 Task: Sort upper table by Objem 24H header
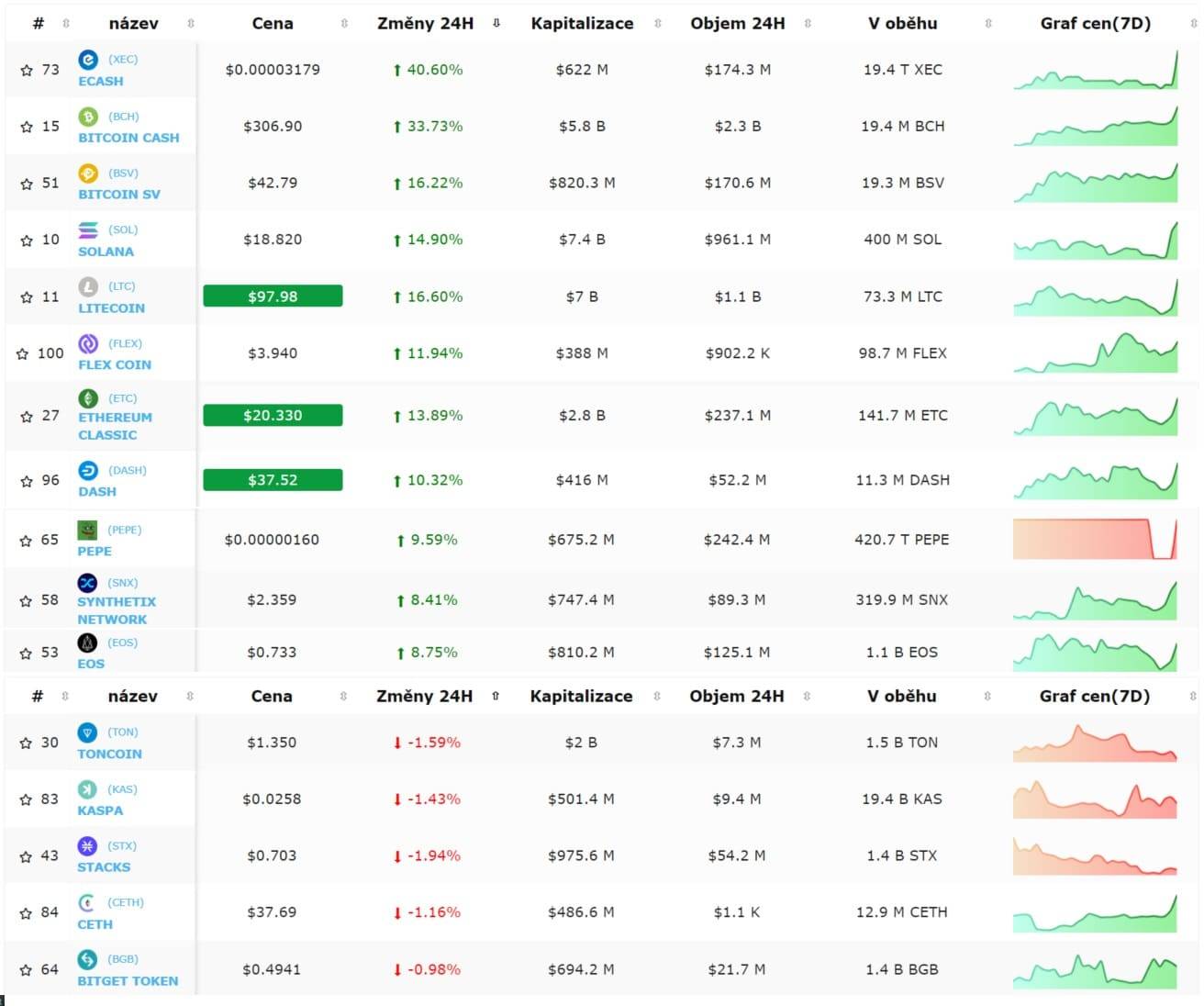[738, 24]
